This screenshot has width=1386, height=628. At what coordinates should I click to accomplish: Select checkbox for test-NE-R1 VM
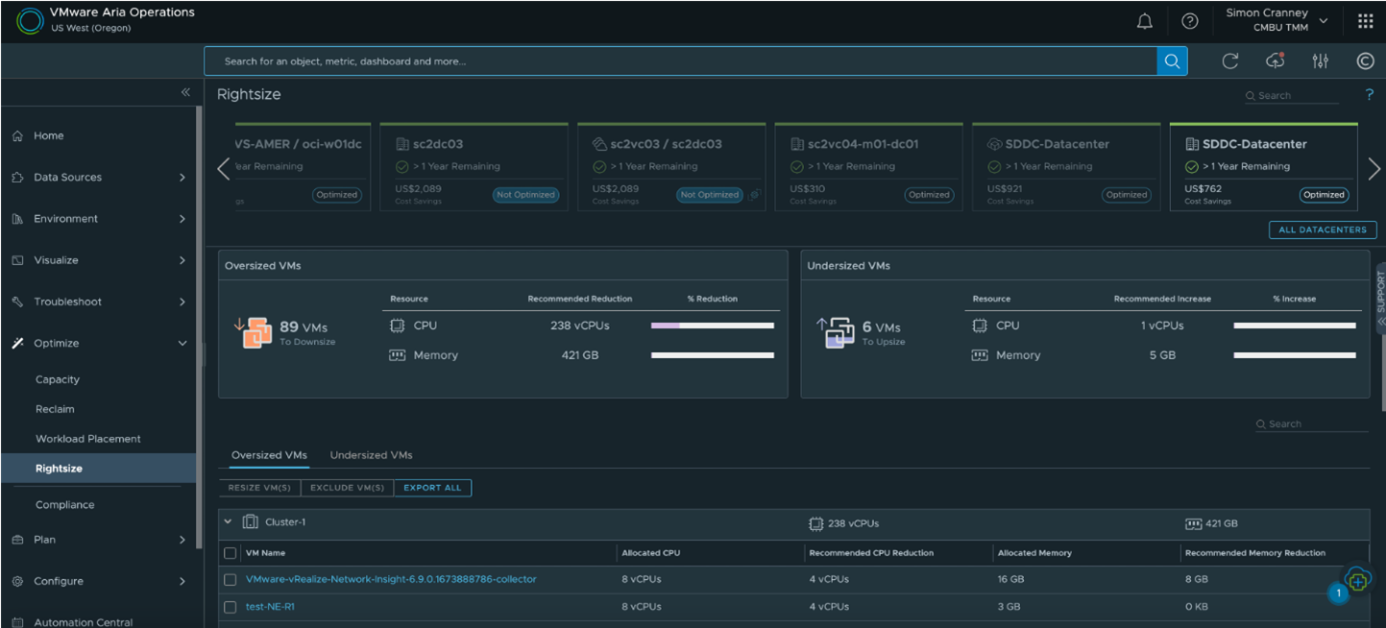point(230,607)
